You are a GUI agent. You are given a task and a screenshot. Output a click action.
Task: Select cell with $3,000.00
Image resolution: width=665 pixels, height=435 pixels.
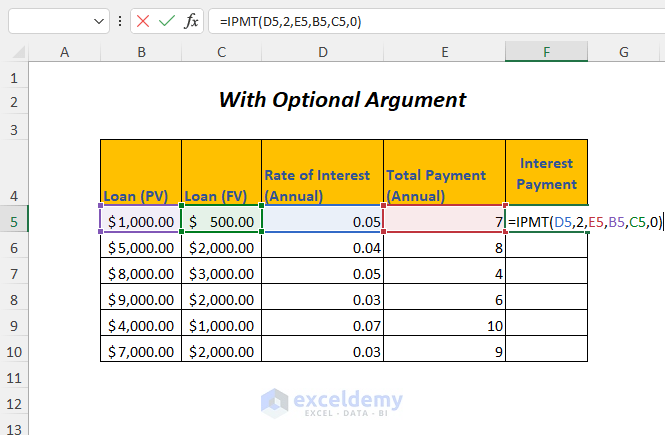[x=221, y=271]
